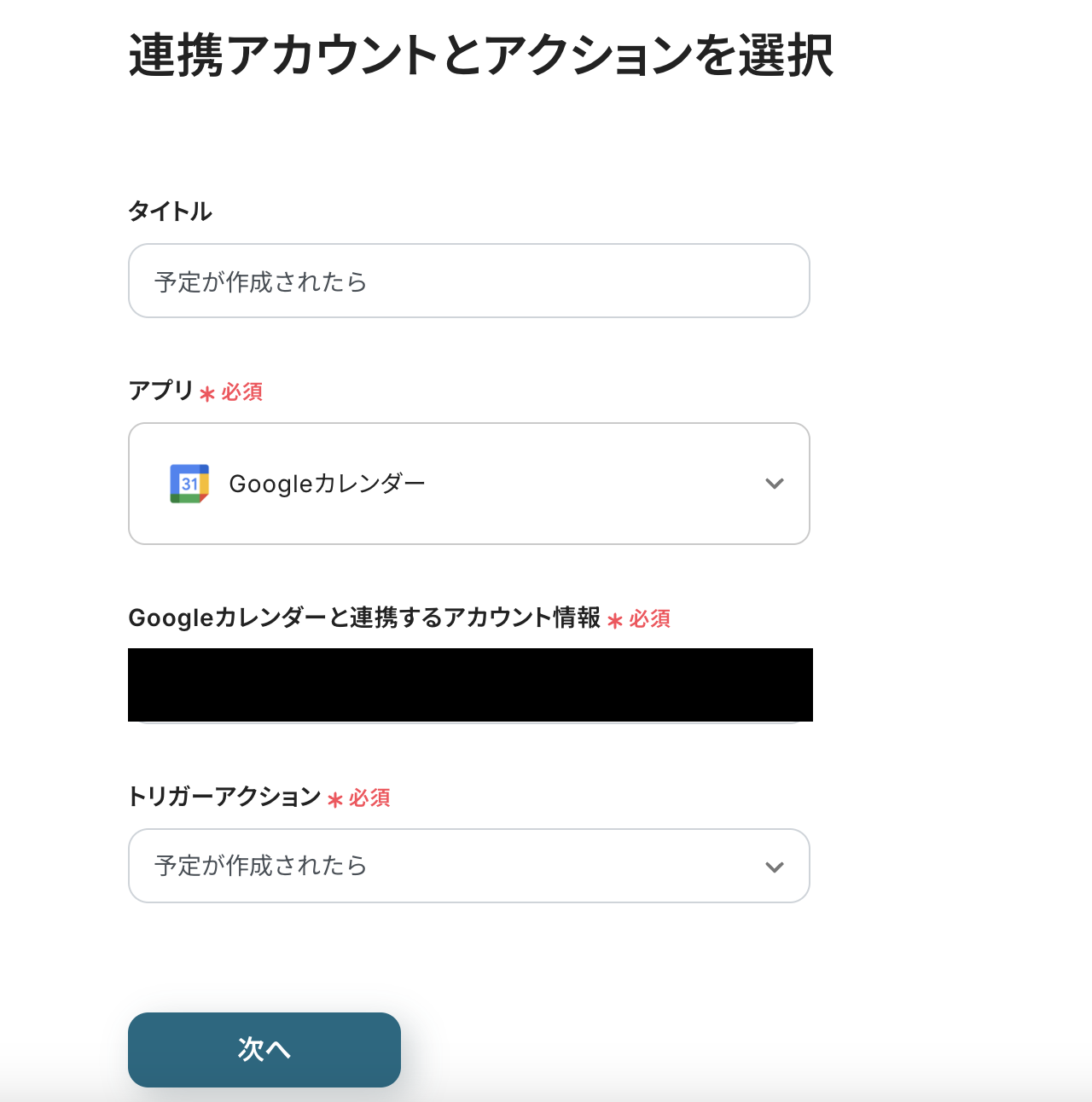Click the 必須 marker beside トリガーアクション
This screenshot has height=1102, width=1092.
pyautogui.click(x=369, y=797)
